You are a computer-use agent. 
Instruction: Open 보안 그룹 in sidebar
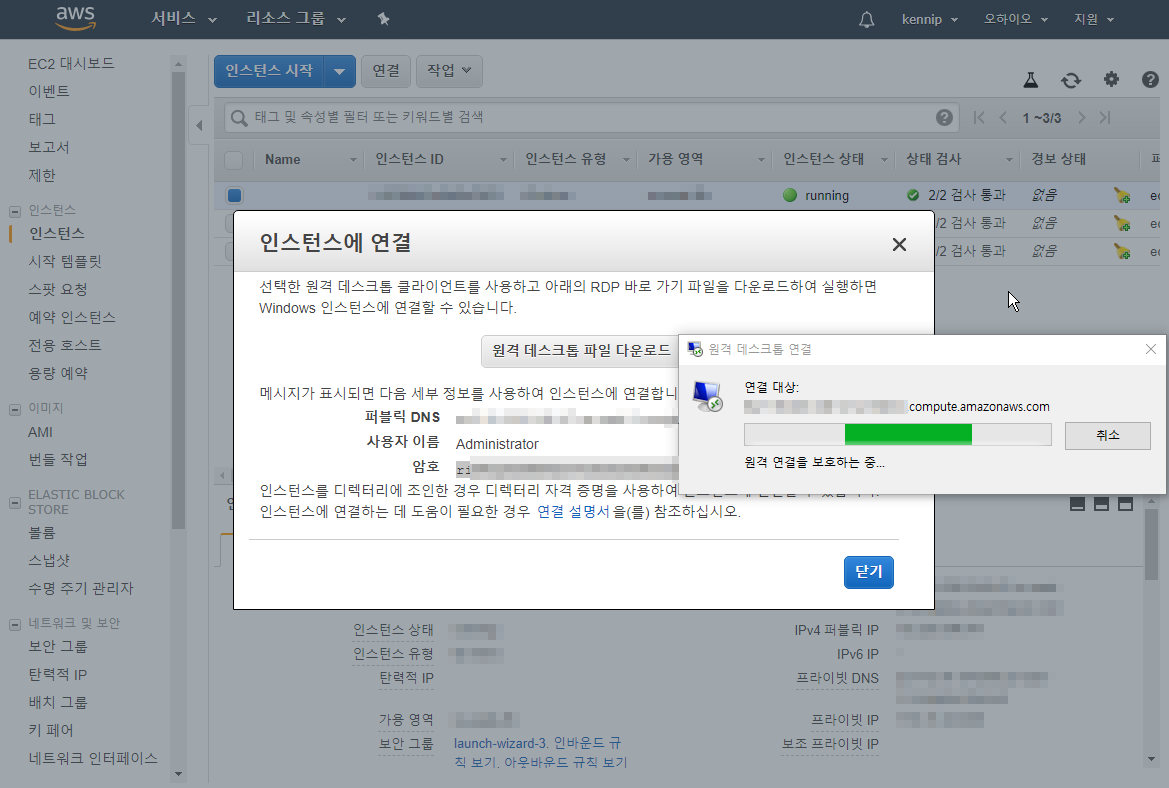tap(58, 646)
